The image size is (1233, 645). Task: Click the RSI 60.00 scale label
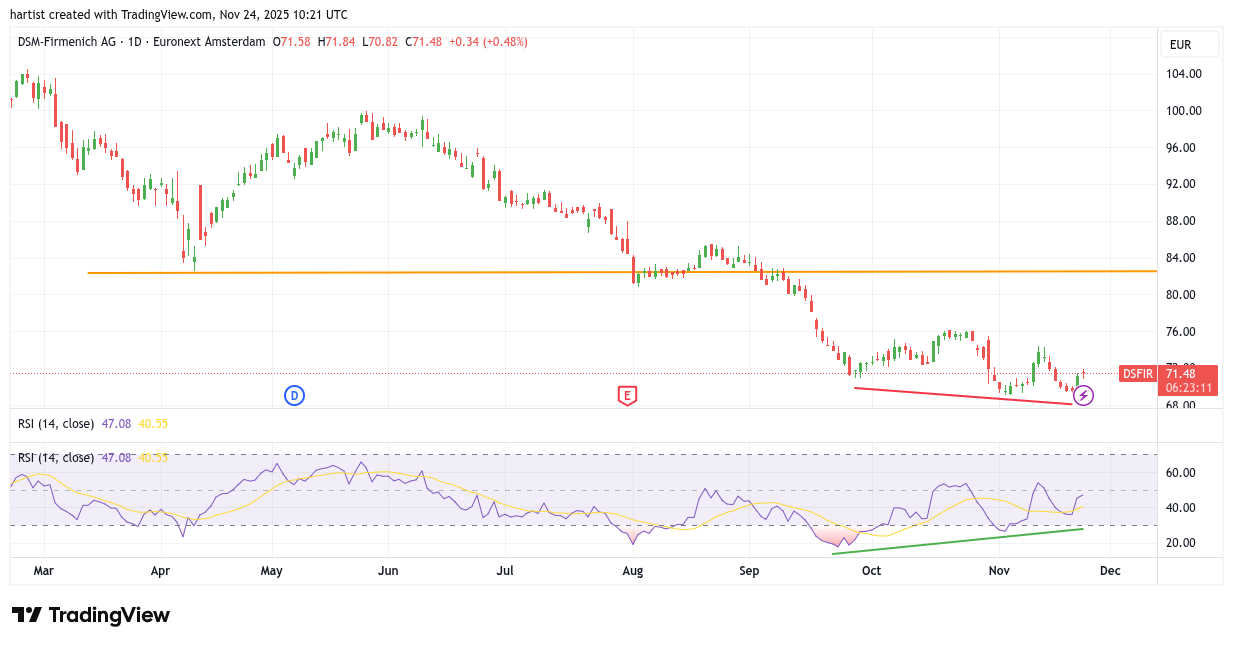coord(1182,473)
